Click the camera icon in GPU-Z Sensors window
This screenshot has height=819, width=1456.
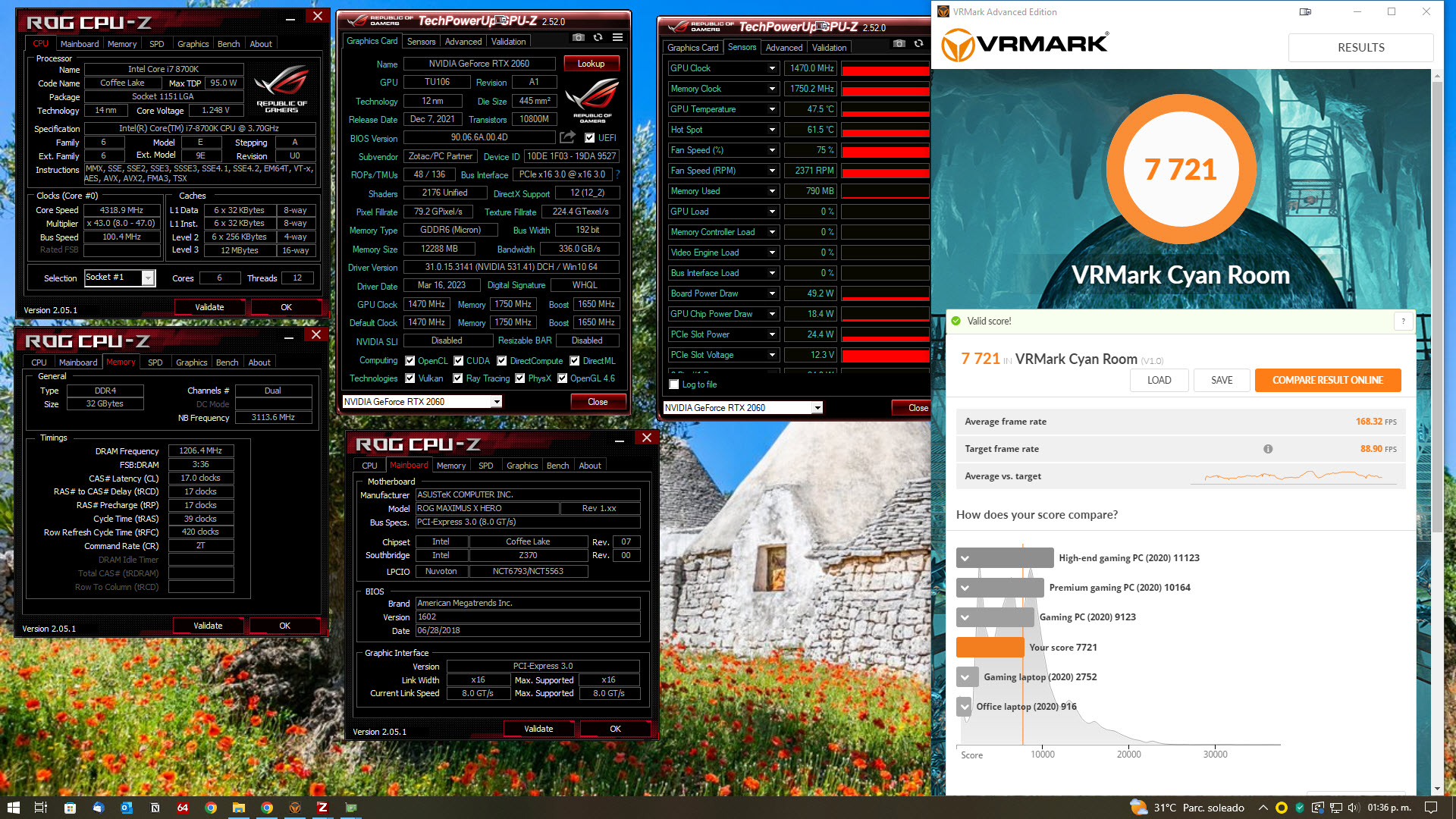(x=899, y=43)
